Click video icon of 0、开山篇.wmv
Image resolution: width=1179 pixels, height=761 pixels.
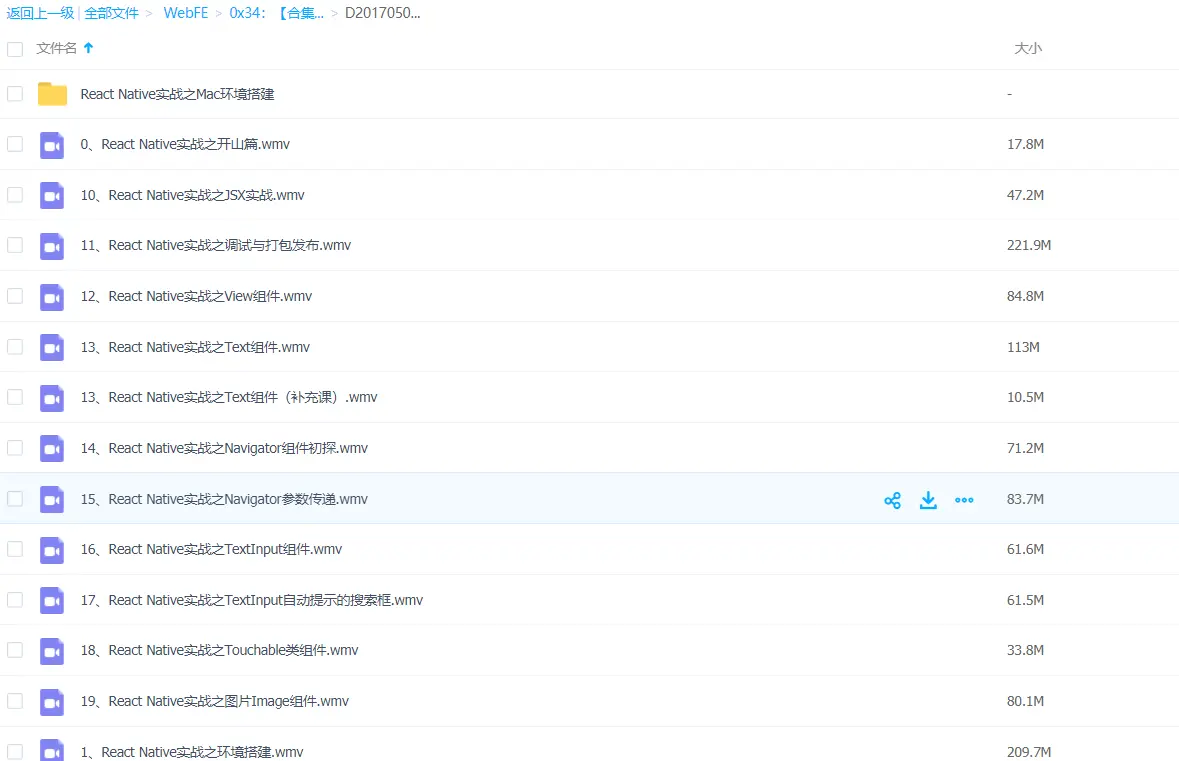pyautogui.click(x=52, y=145)
